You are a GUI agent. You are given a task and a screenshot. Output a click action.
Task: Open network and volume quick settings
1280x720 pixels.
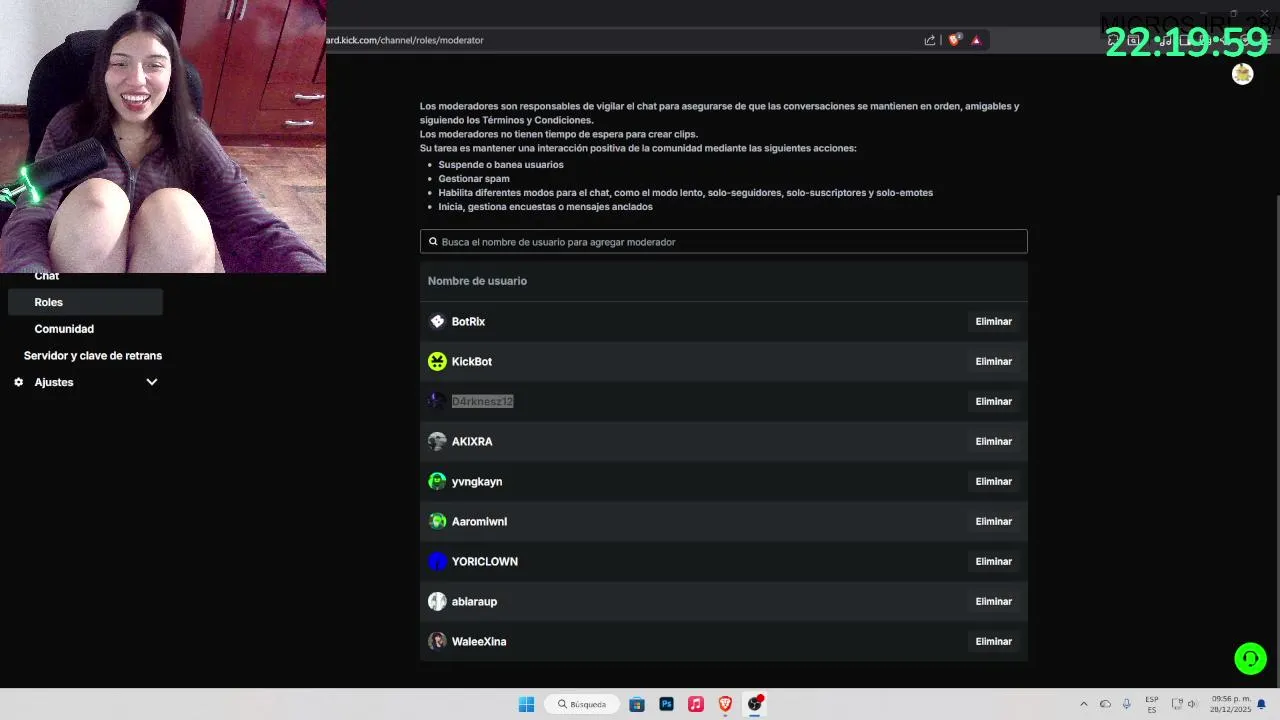(x=1184, y=704)
